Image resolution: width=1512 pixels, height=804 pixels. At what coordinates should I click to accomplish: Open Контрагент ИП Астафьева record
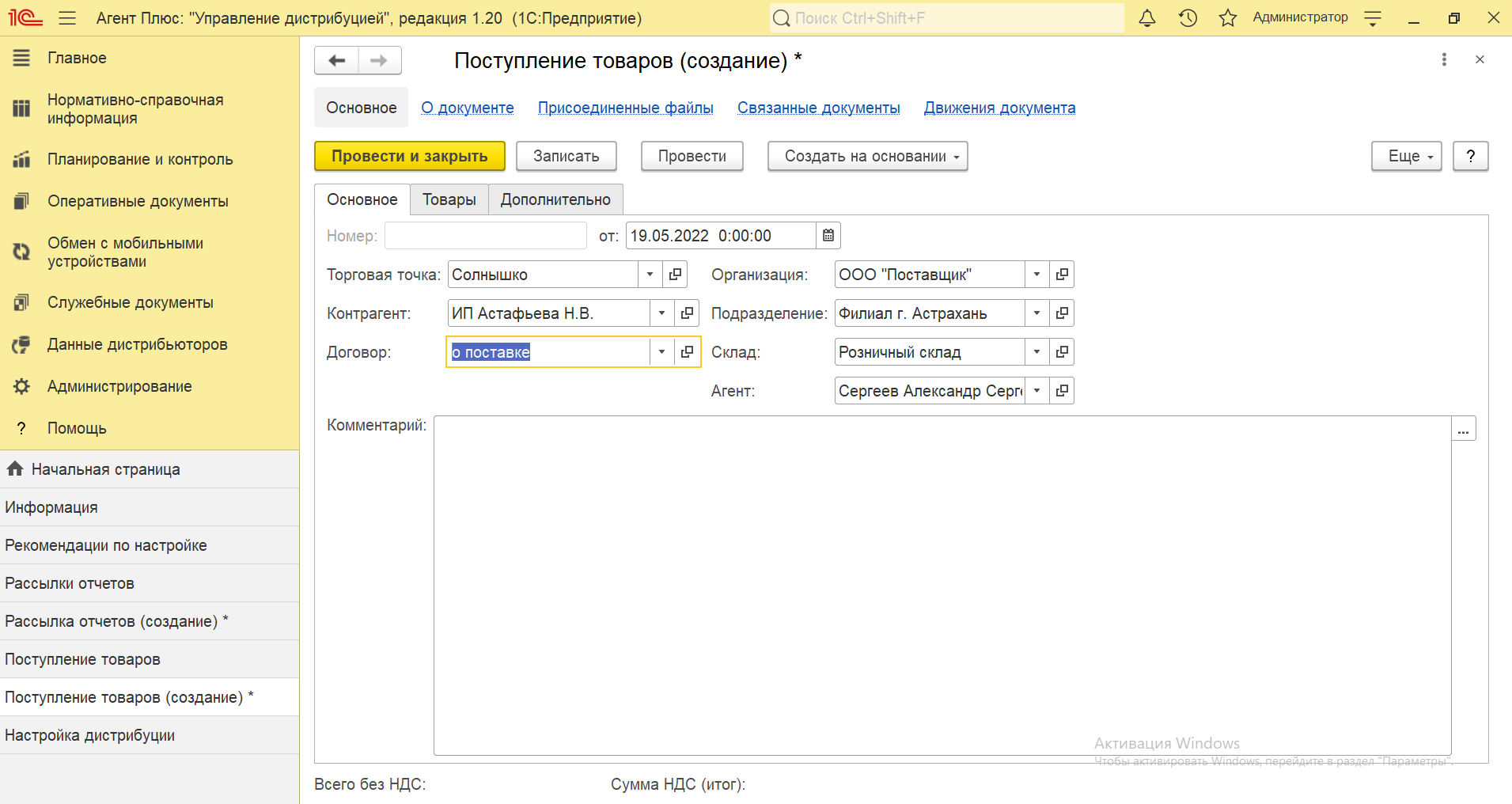tap(687, 313)
